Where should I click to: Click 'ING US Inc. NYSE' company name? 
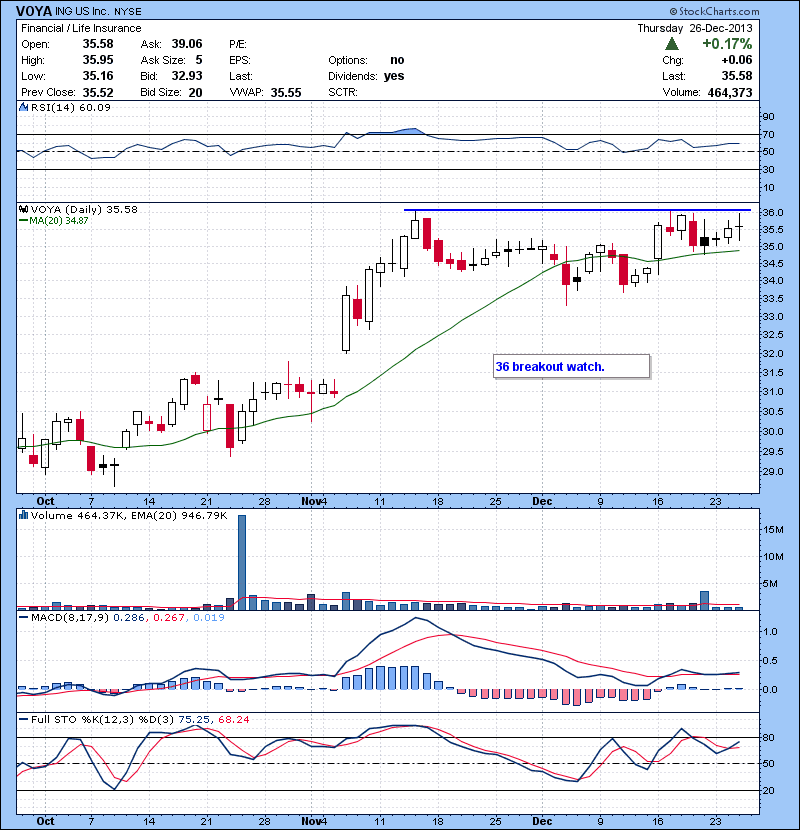click(98, 12)
